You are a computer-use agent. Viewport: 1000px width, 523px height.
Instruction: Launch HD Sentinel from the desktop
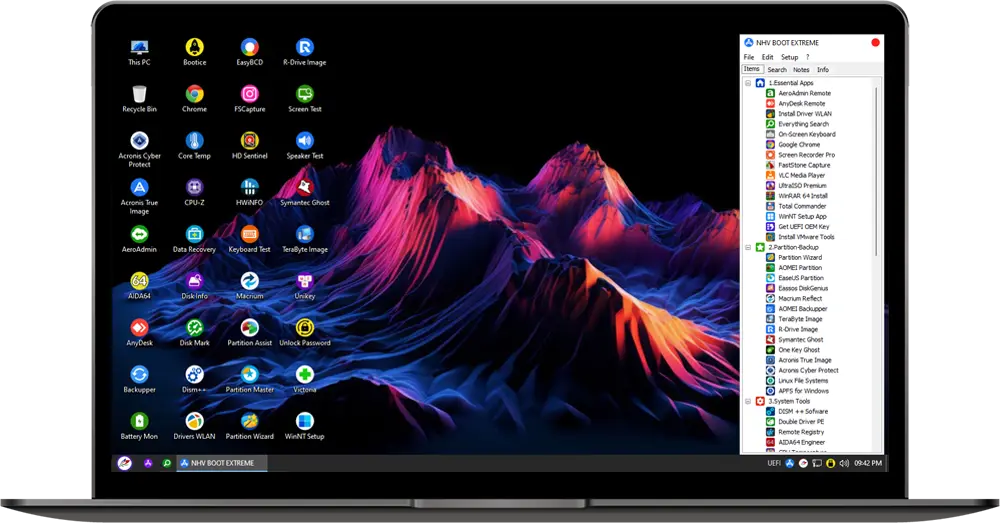tap(249, 145)
